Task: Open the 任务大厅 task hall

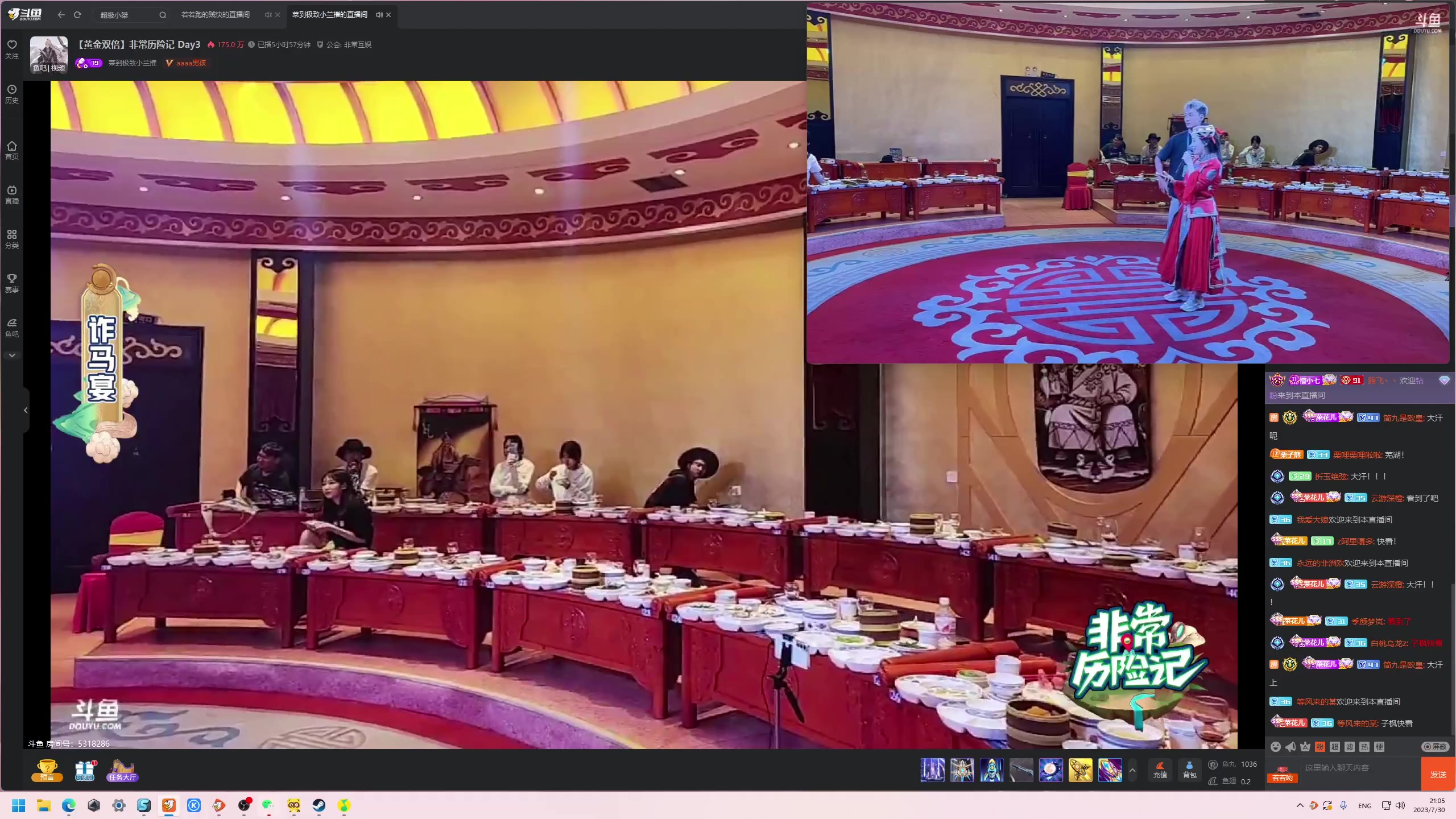Action: click(122, 771)
